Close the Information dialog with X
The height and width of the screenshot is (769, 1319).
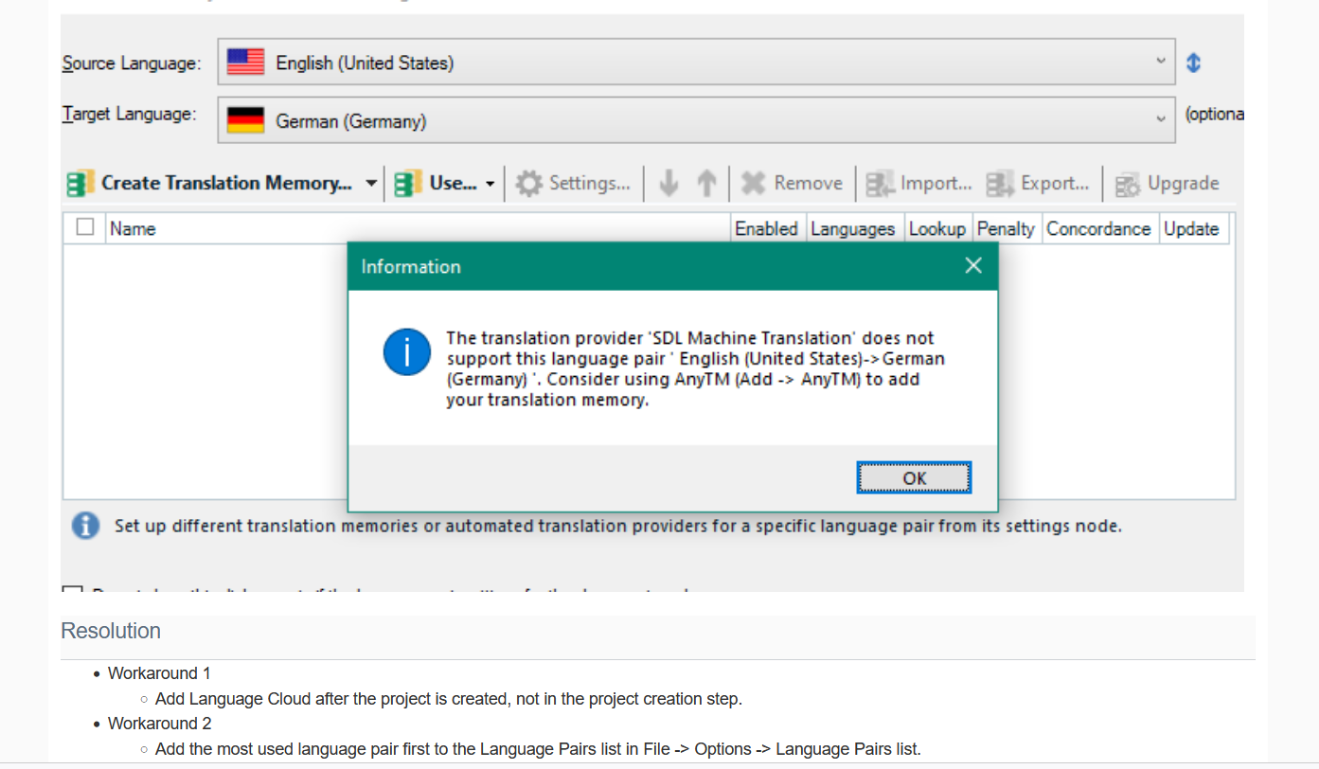coord(973,266)
